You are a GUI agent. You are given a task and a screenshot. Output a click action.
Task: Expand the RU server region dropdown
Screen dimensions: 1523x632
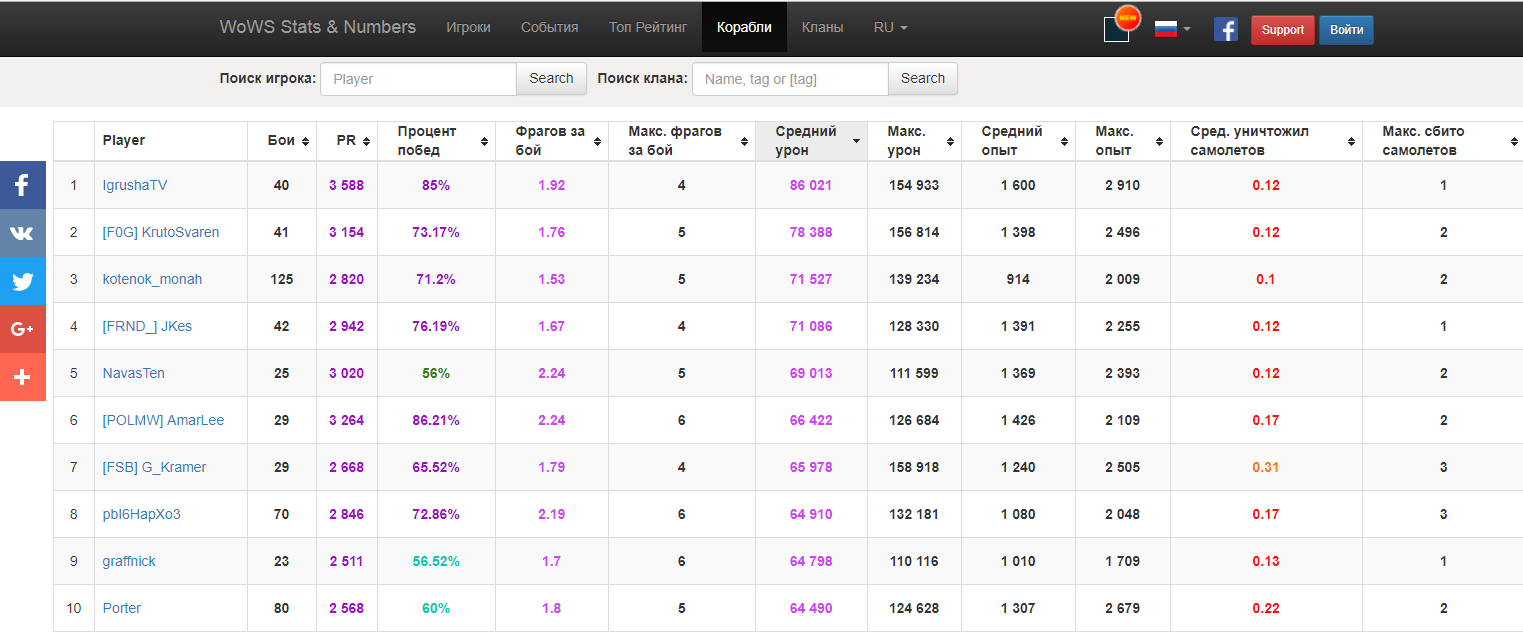coord(890,27)
